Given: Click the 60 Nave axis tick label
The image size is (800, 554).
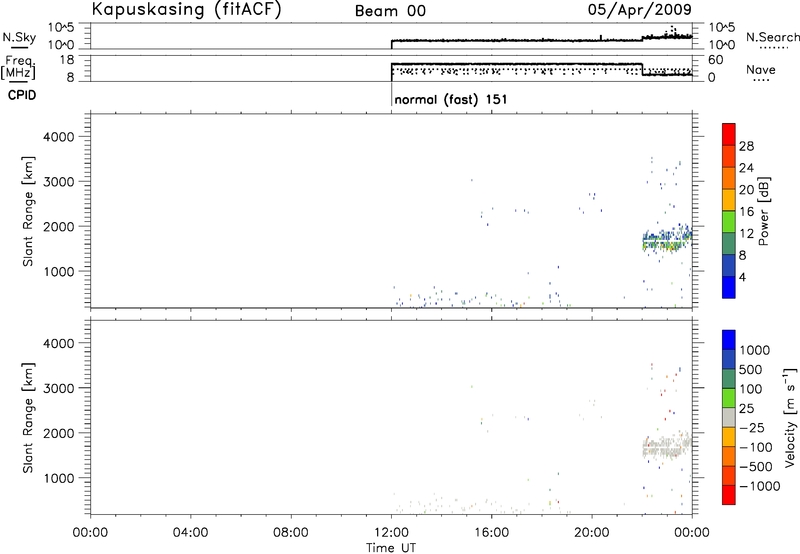Looking at the screenshot, I should 716,60.
